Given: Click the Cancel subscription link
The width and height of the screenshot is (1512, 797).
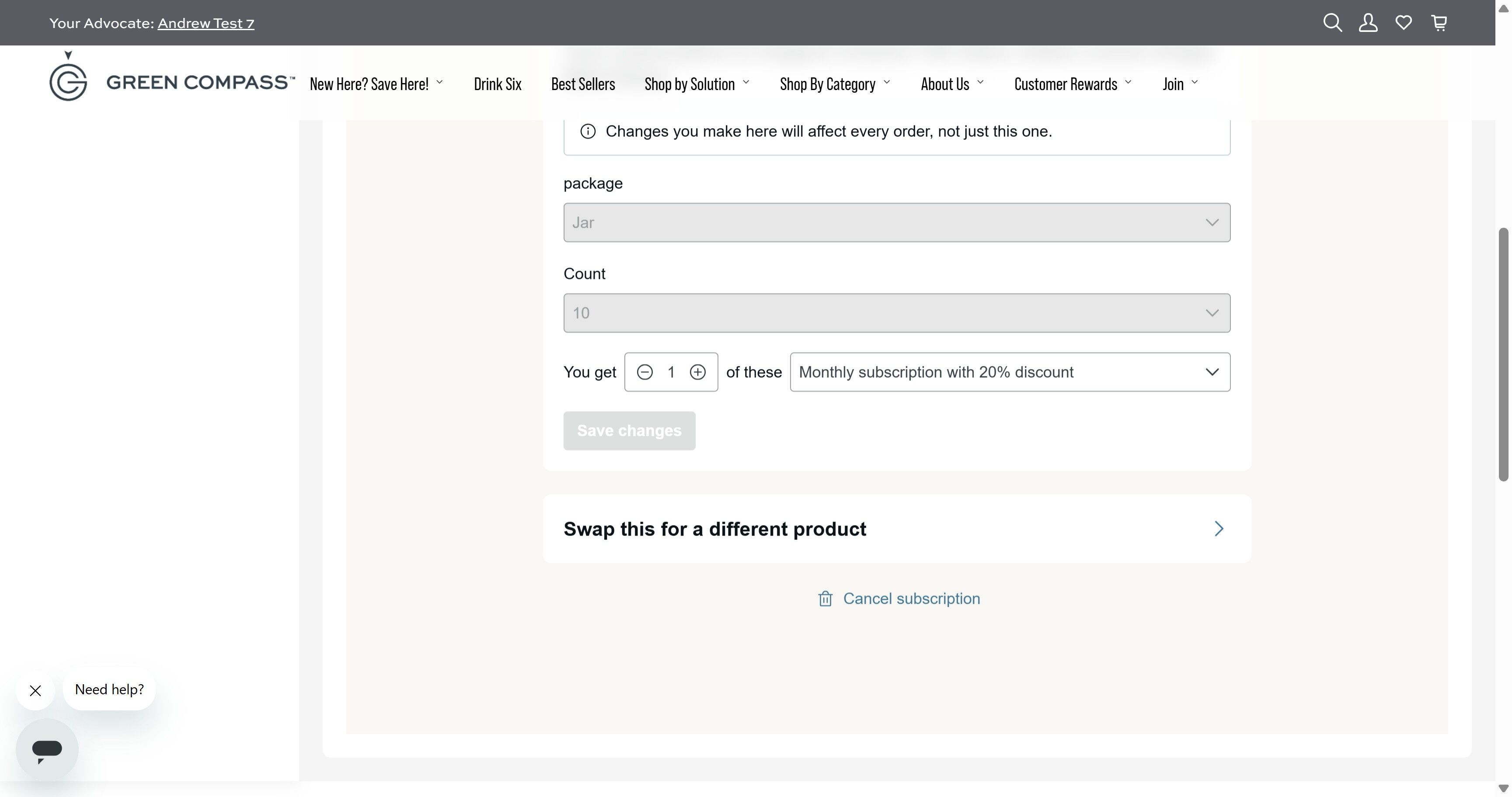Looking at the screenshot, I should tap(912, 599).
